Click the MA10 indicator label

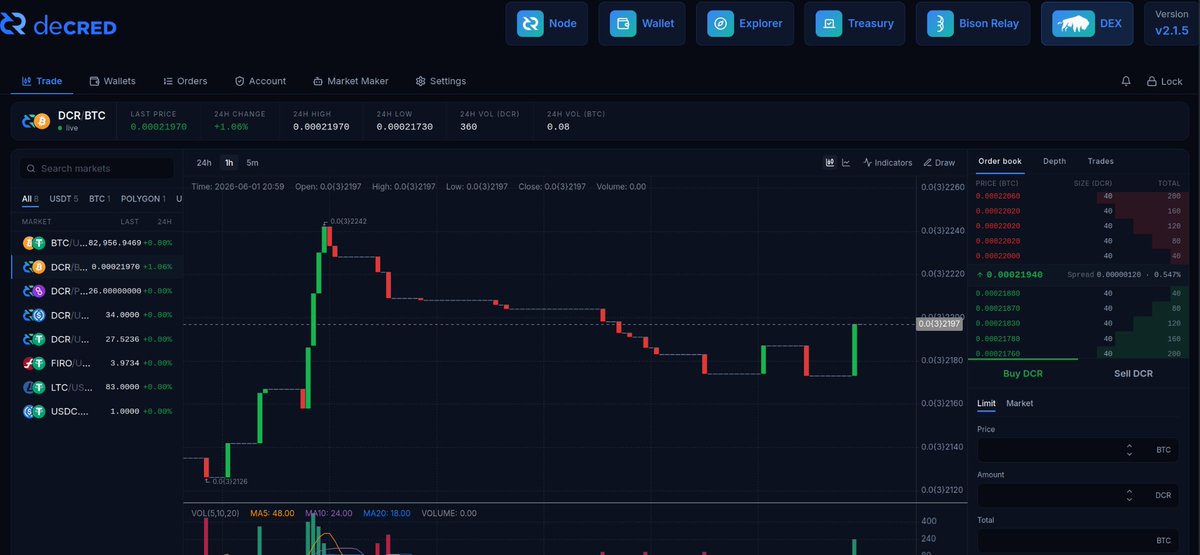pyautogui.click(x=328, y=513)
